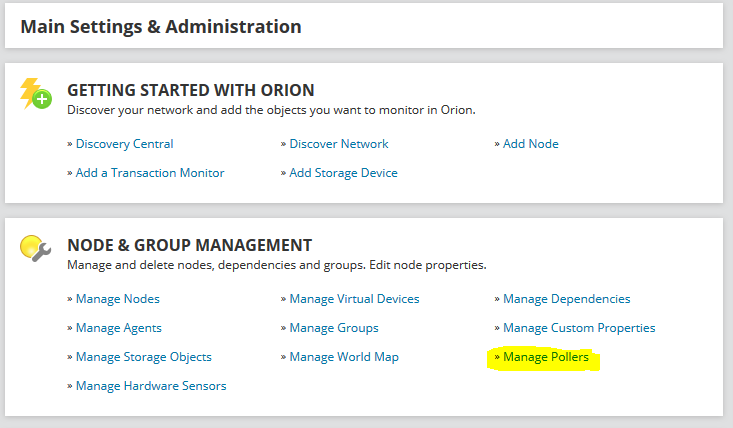
Task: Choose Add Storage Device link
Action: 344,173
